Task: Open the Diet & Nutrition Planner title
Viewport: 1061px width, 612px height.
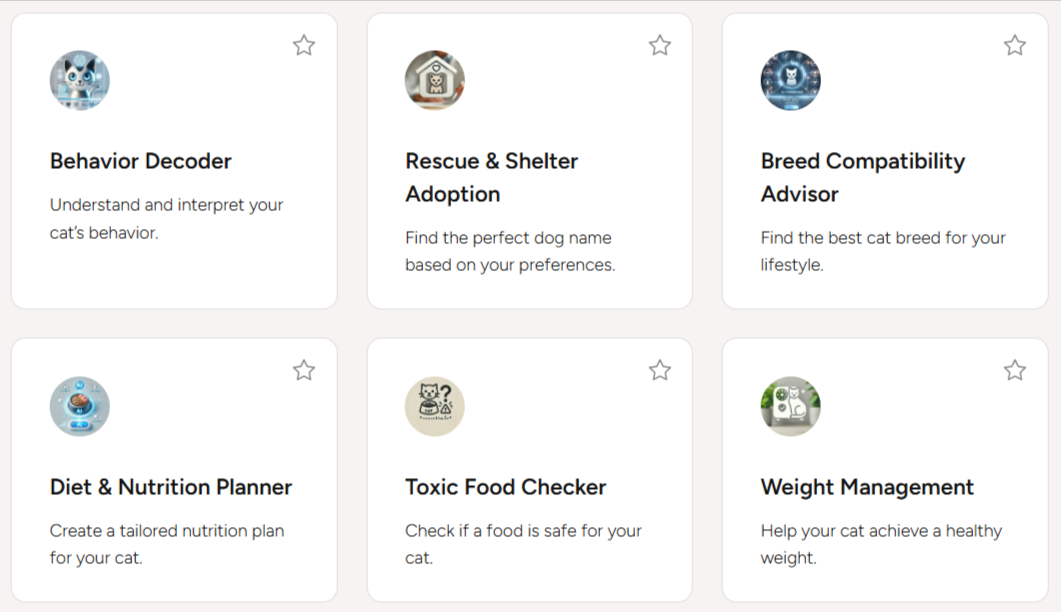Action: pyautogui.click(x=171, y=487)
